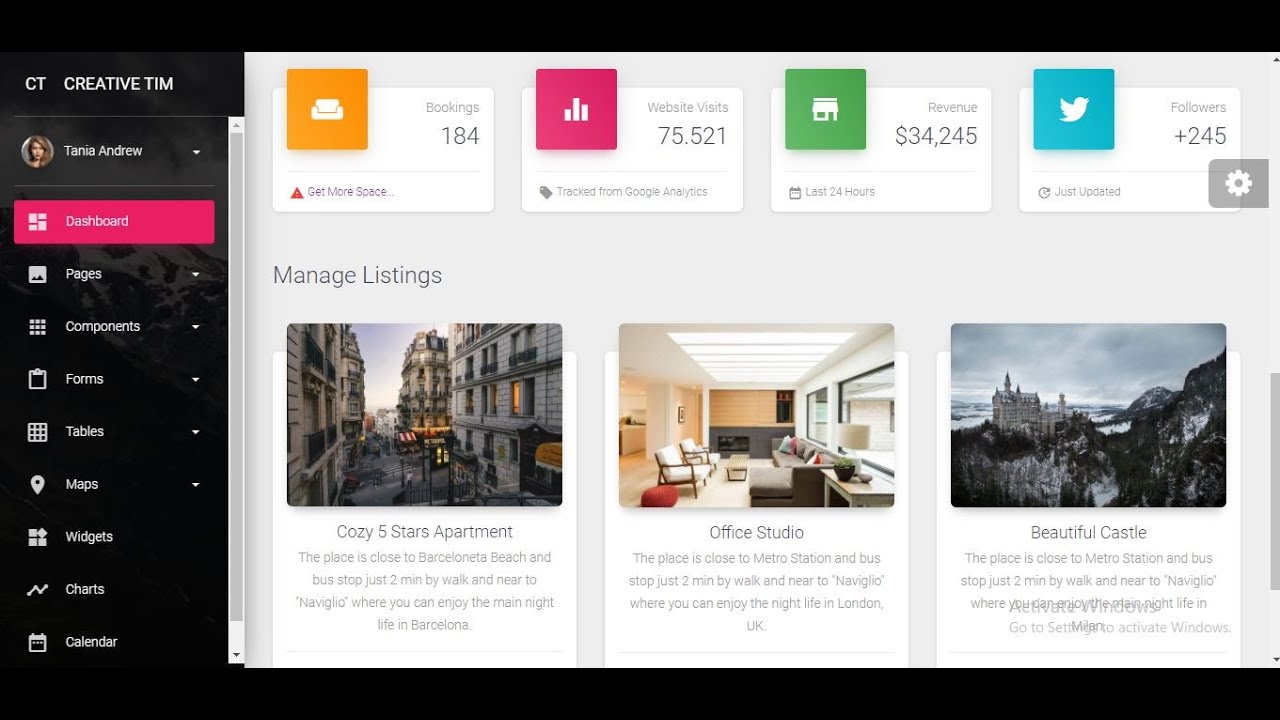This screenshot has height=720, width=1280.
Task: Click Tania Andrew's avatar photo
Action: tap(38, 151)
